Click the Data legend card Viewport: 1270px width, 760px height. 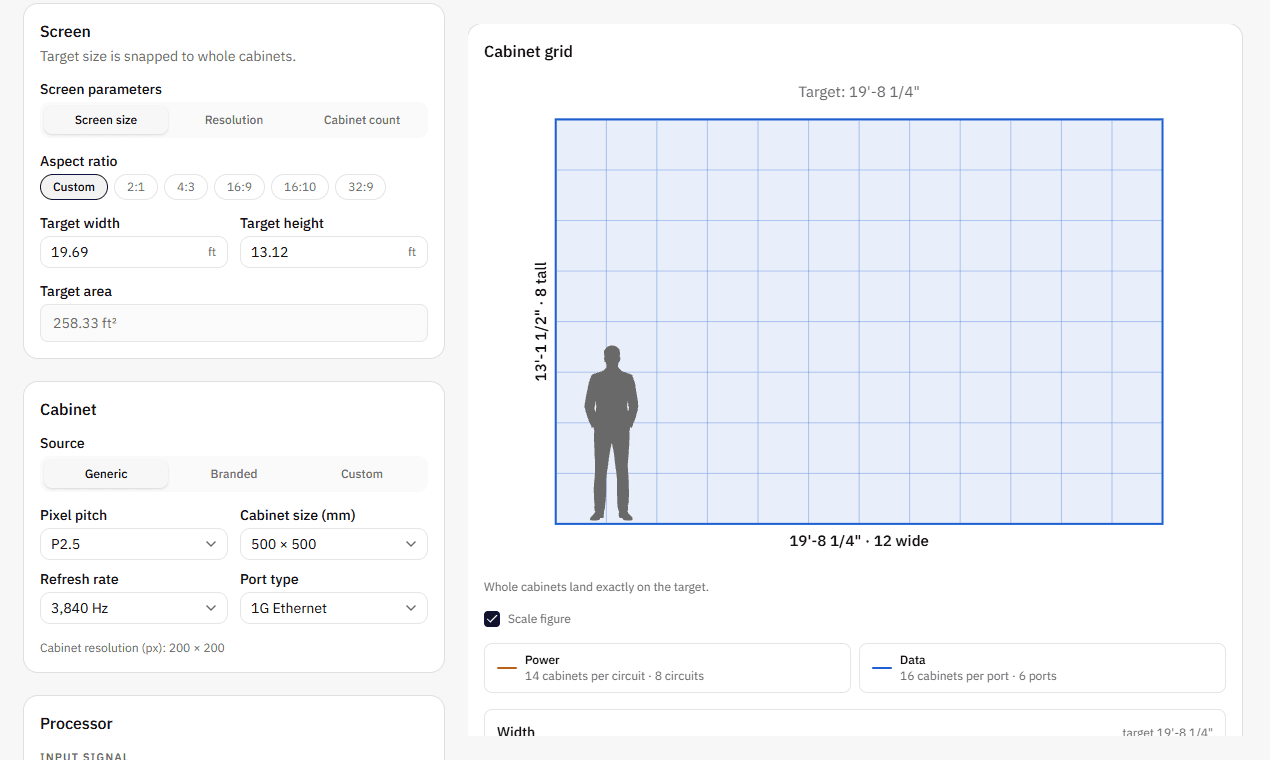click(x=1042, y=668)
